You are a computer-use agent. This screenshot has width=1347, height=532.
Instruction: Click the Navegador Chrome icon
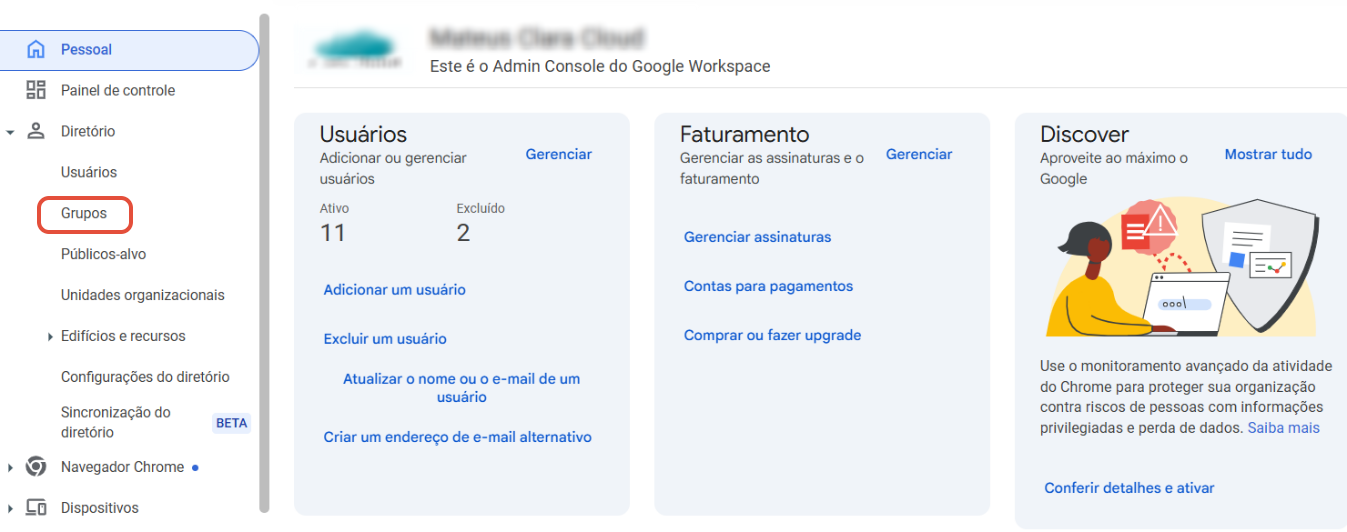[x=36, y=467]
